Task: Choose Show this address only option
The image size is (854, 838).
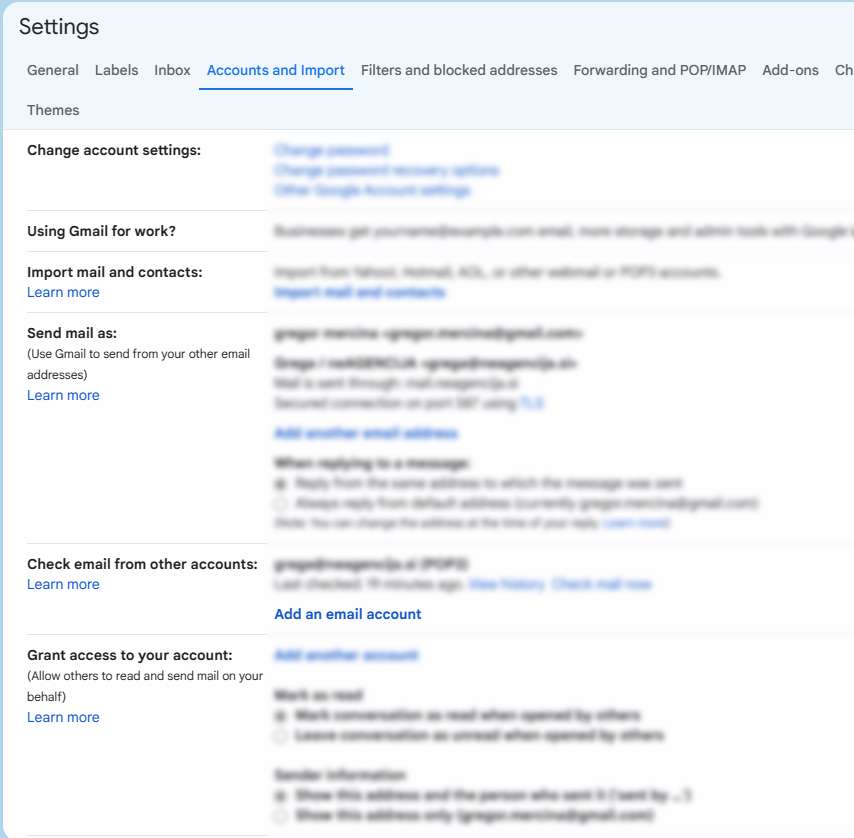Action: pos(280,815)
